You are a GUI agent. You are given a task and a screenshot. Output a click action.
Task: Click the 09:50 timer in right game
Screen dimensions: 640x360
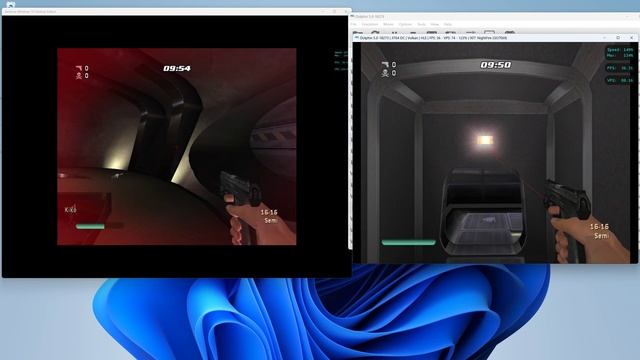496,65
